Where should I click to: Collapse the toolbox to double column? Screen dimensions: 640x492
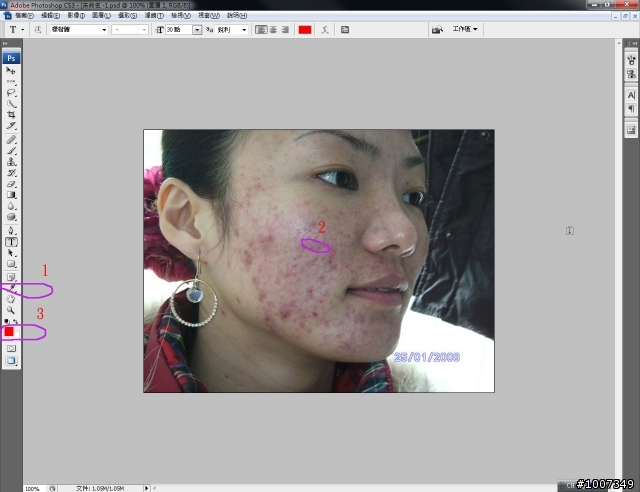click(5, 43)
